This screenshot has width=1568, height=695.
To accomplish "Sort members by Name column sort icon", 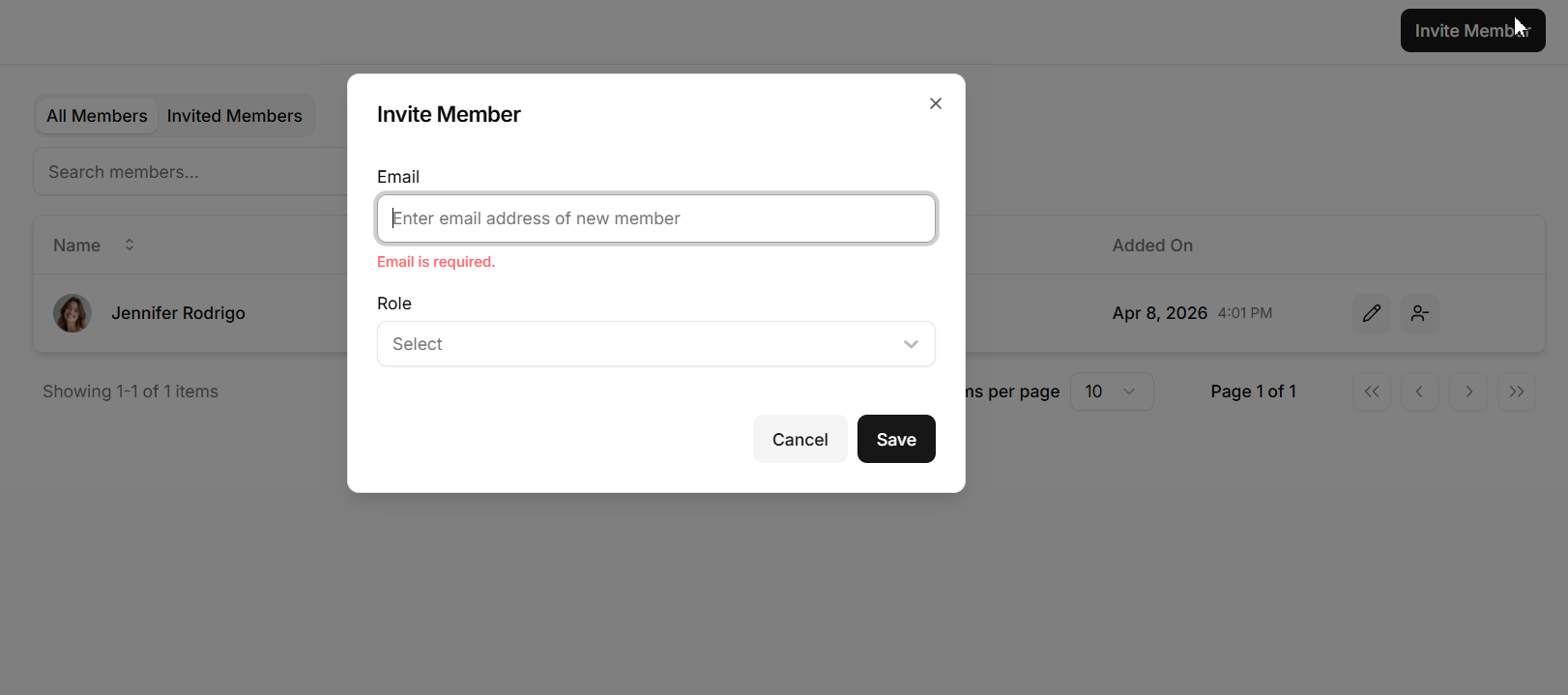I will coord(130,246).
